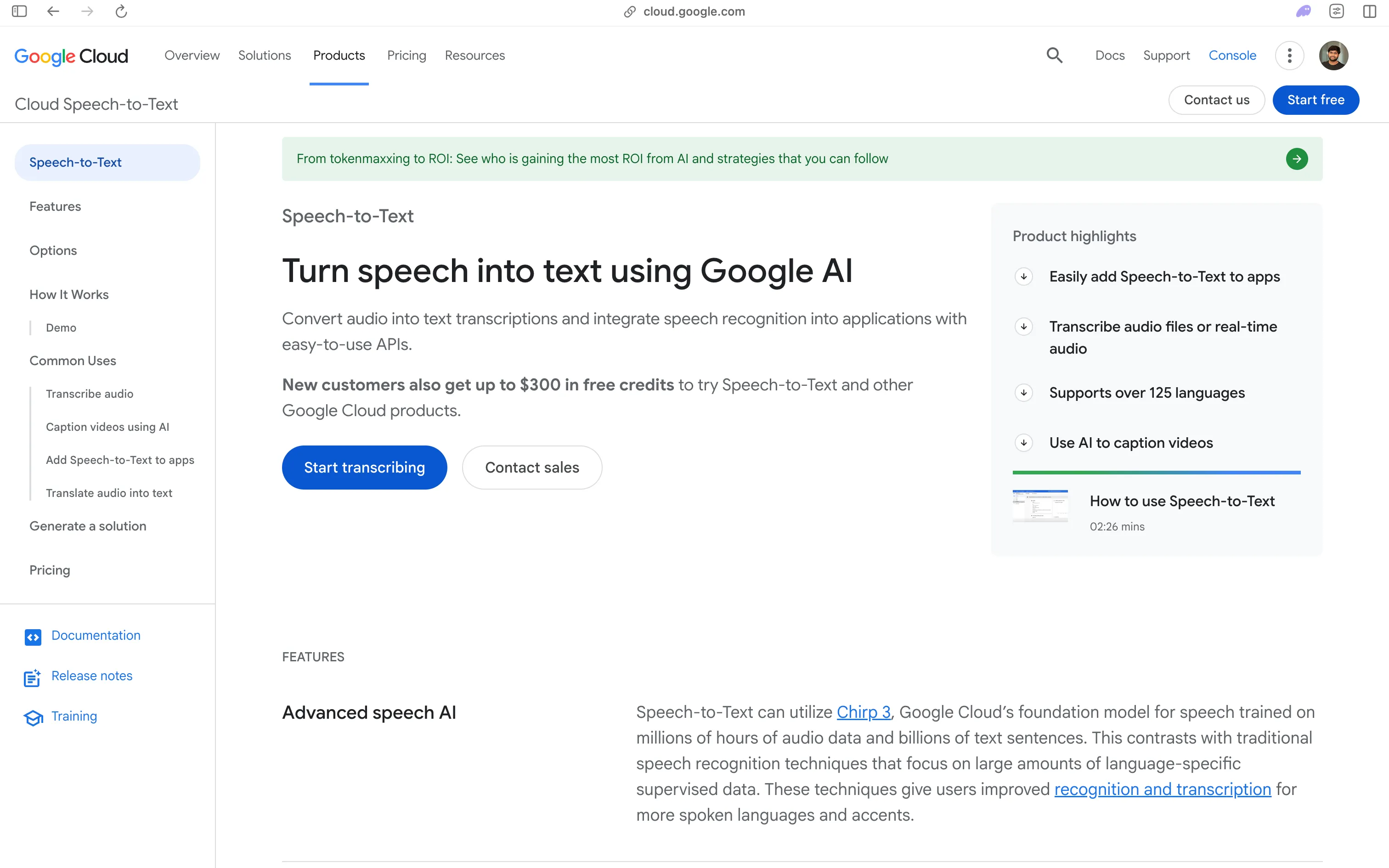
Task: Open Generate a solution in sidebar
Action: tap(88, 526)
